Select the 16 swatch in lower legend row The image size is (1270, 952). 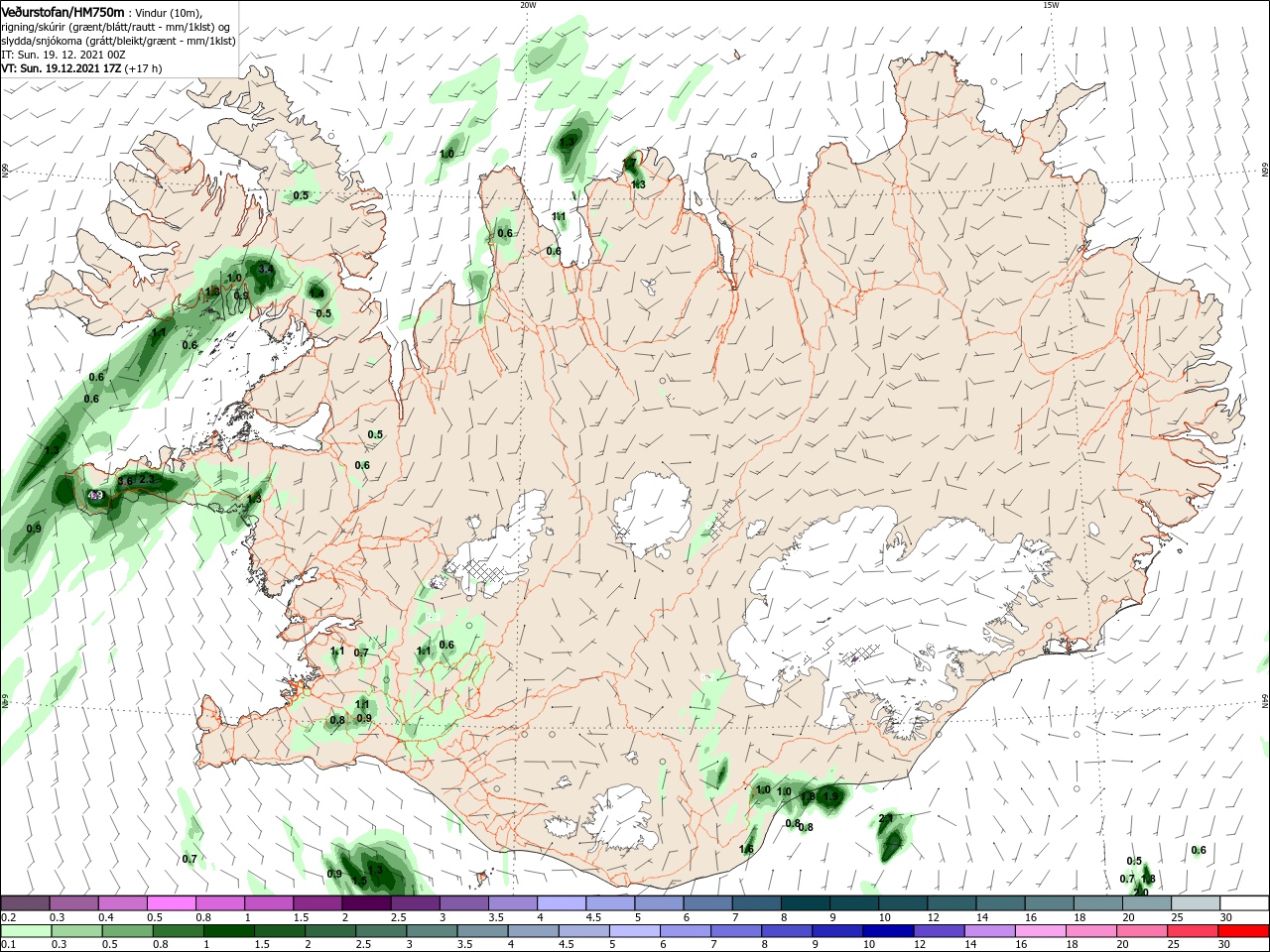coord(1040,931)
